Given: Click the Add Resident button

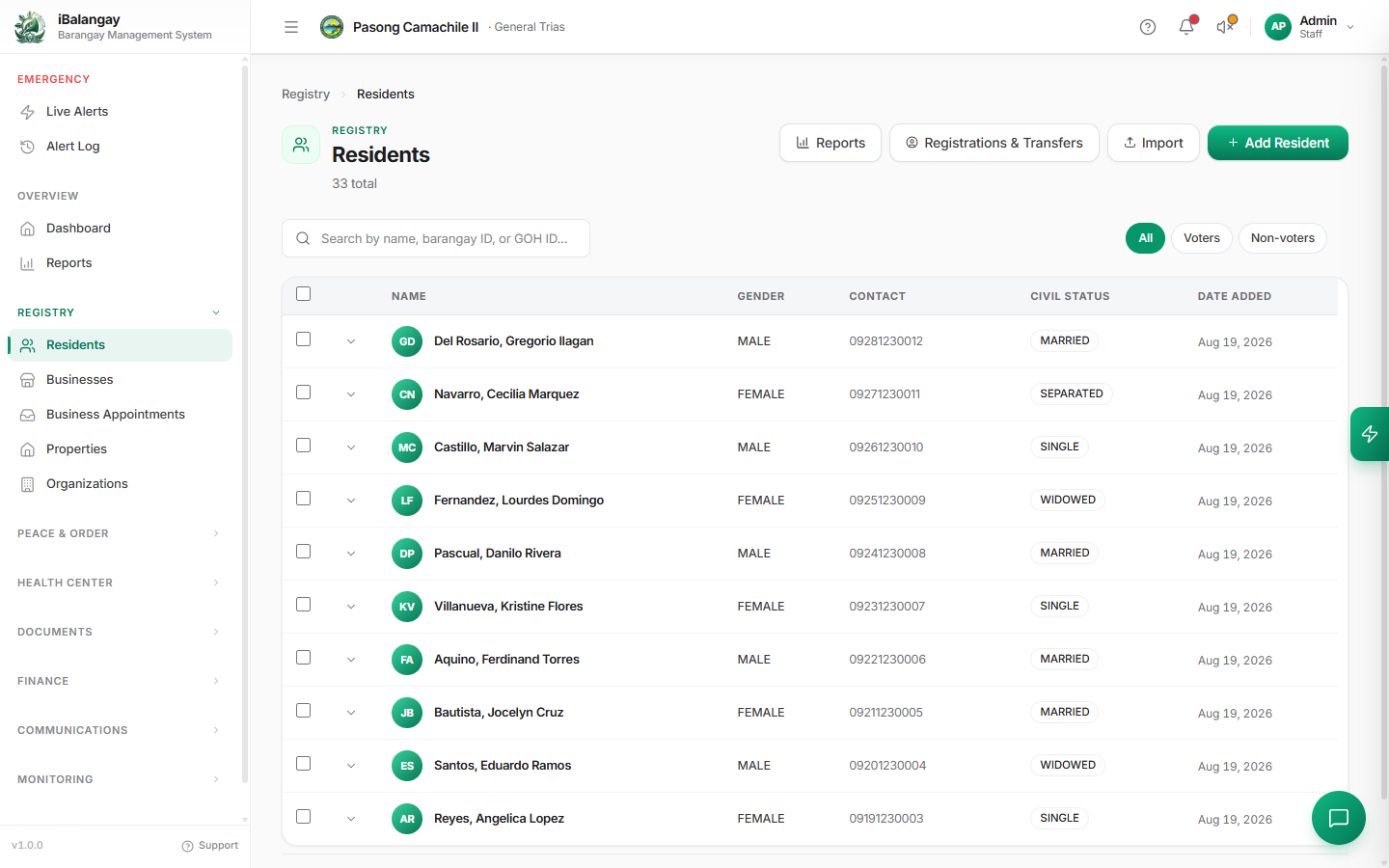Looking at the screenshot, I should click(x=1278, y=143).
